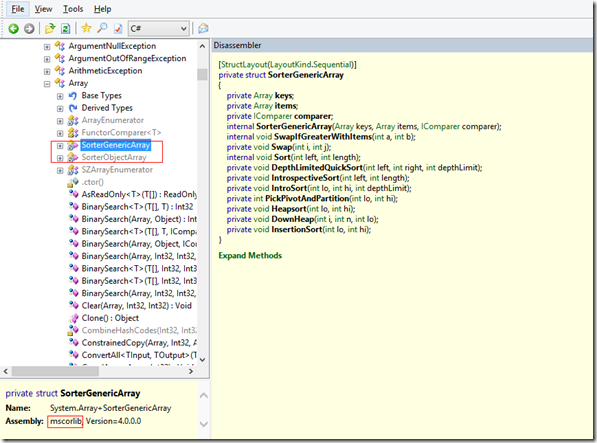Open the View menu
The height and width of the screenshot is (443, 597).
coord(43,9)
